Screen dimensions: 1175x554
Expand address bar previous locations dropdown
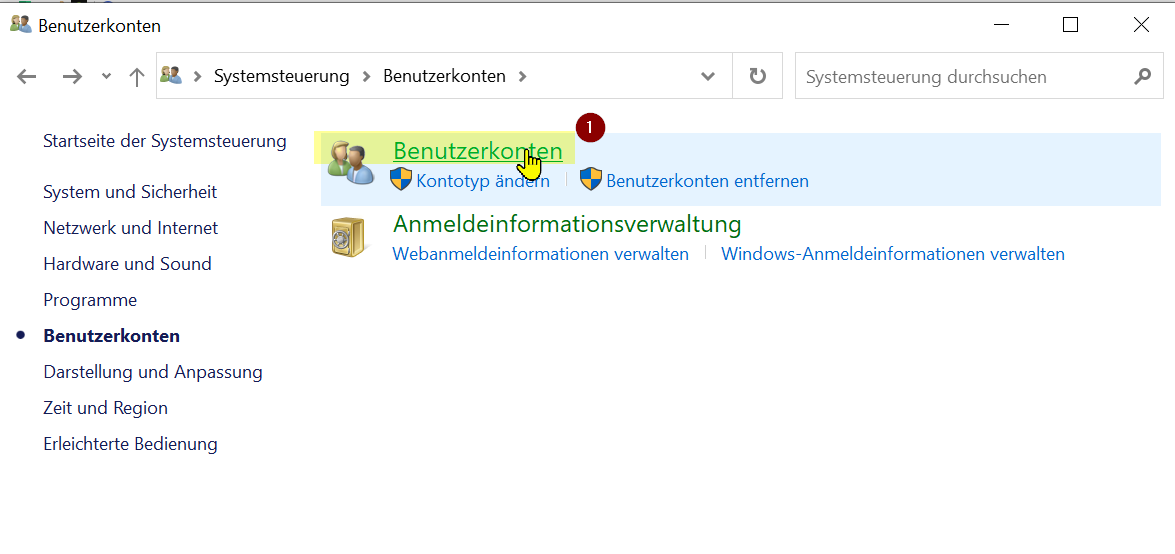point(708,77)
